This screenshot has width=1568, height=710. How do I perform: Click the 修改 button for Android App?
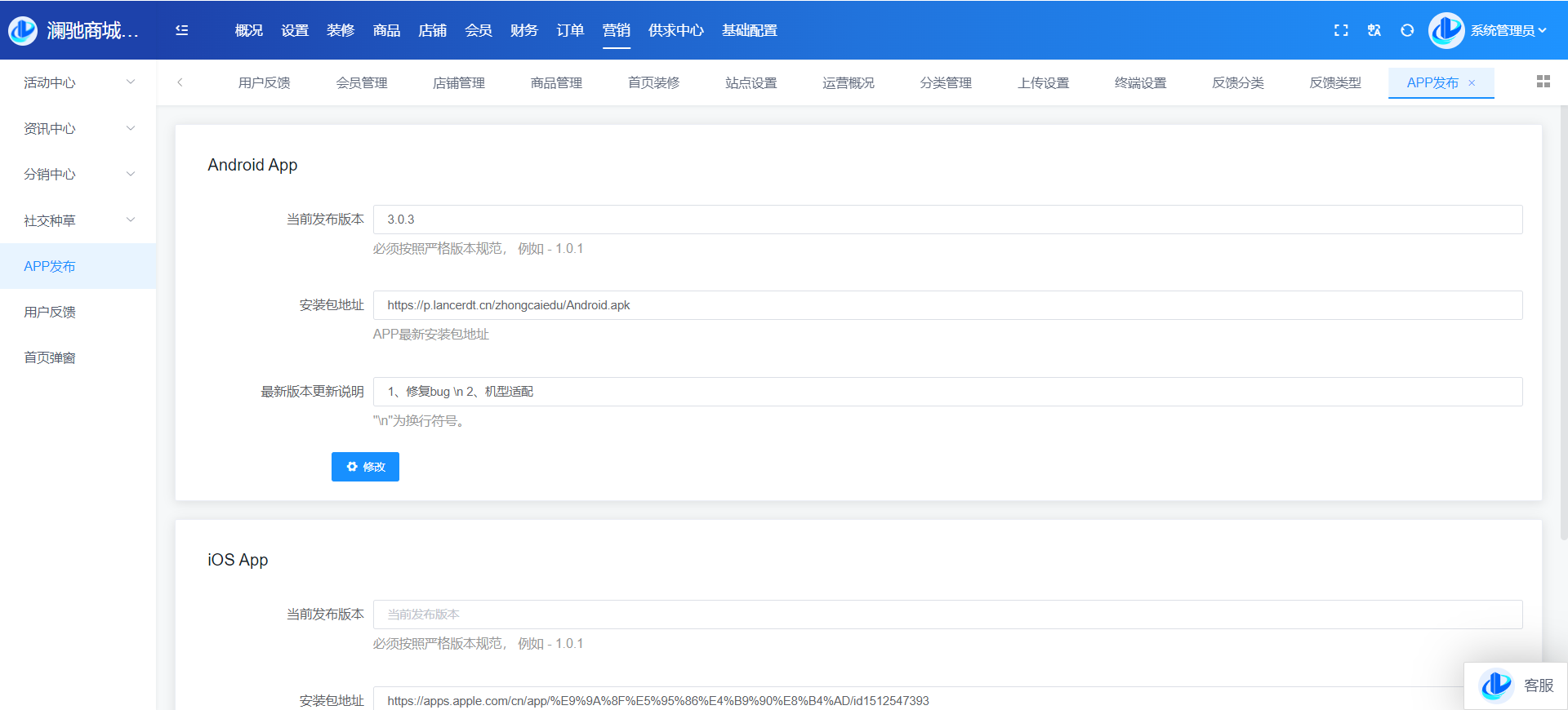pos(365,467)
